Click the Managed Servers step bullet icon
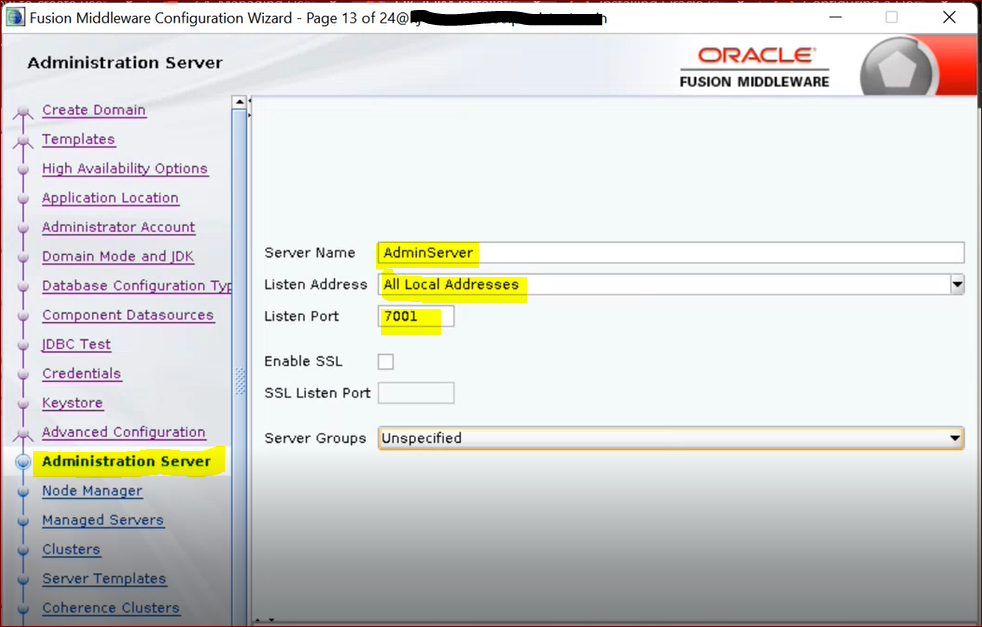The image size is (982, 627). click(23, 521)
